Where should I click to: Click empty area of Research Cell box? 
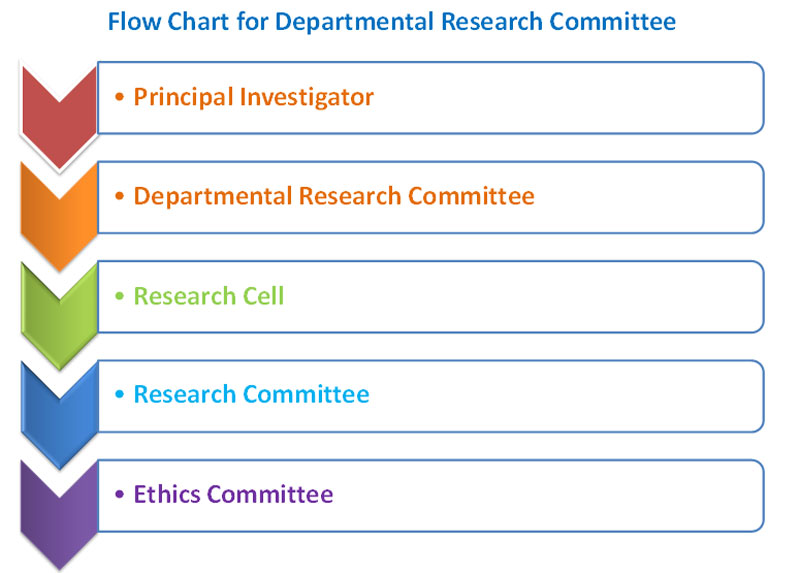520,297
